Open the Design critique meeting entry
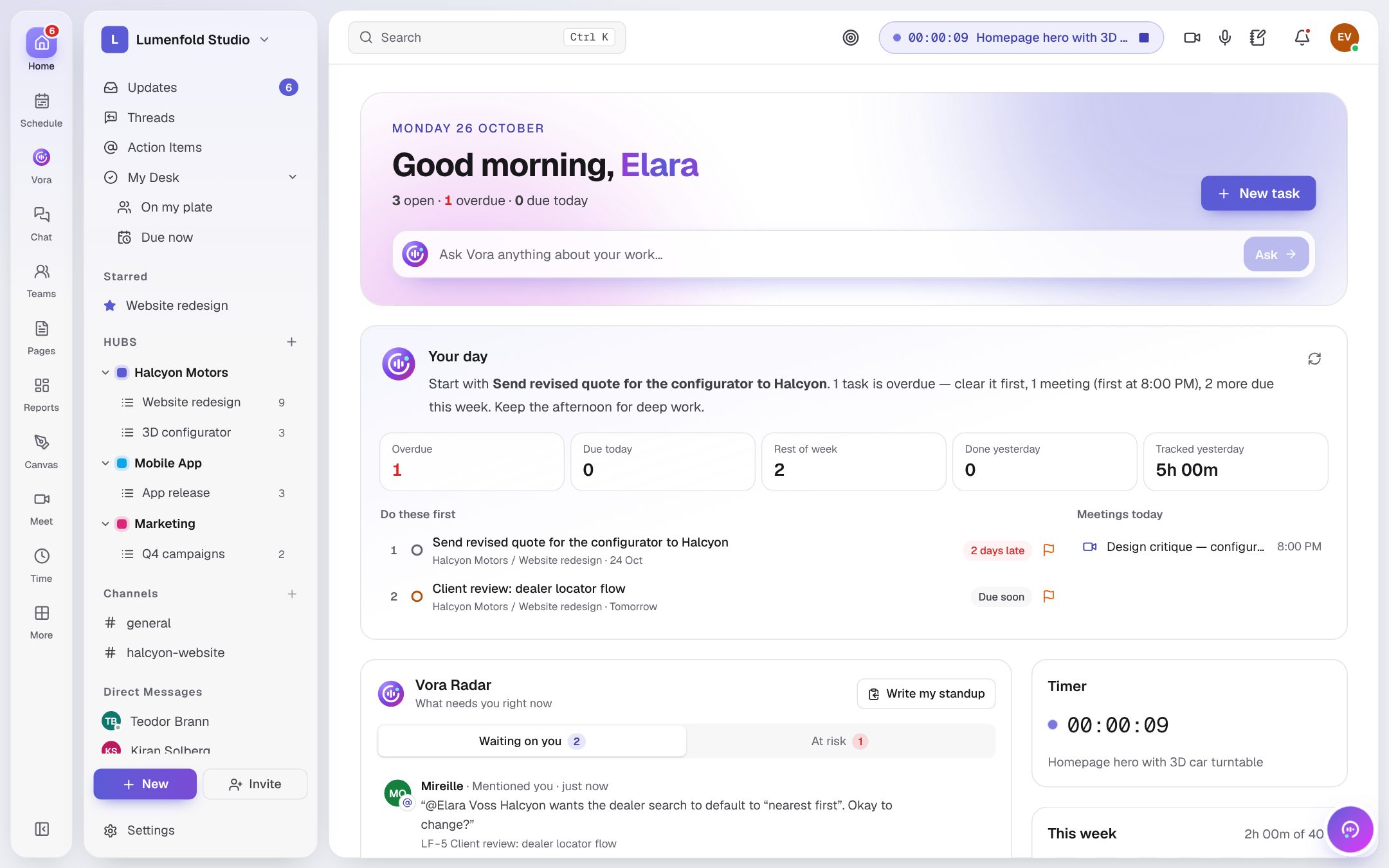The width and height of the screenshot is (1389, 868). tap(1201, 547)
